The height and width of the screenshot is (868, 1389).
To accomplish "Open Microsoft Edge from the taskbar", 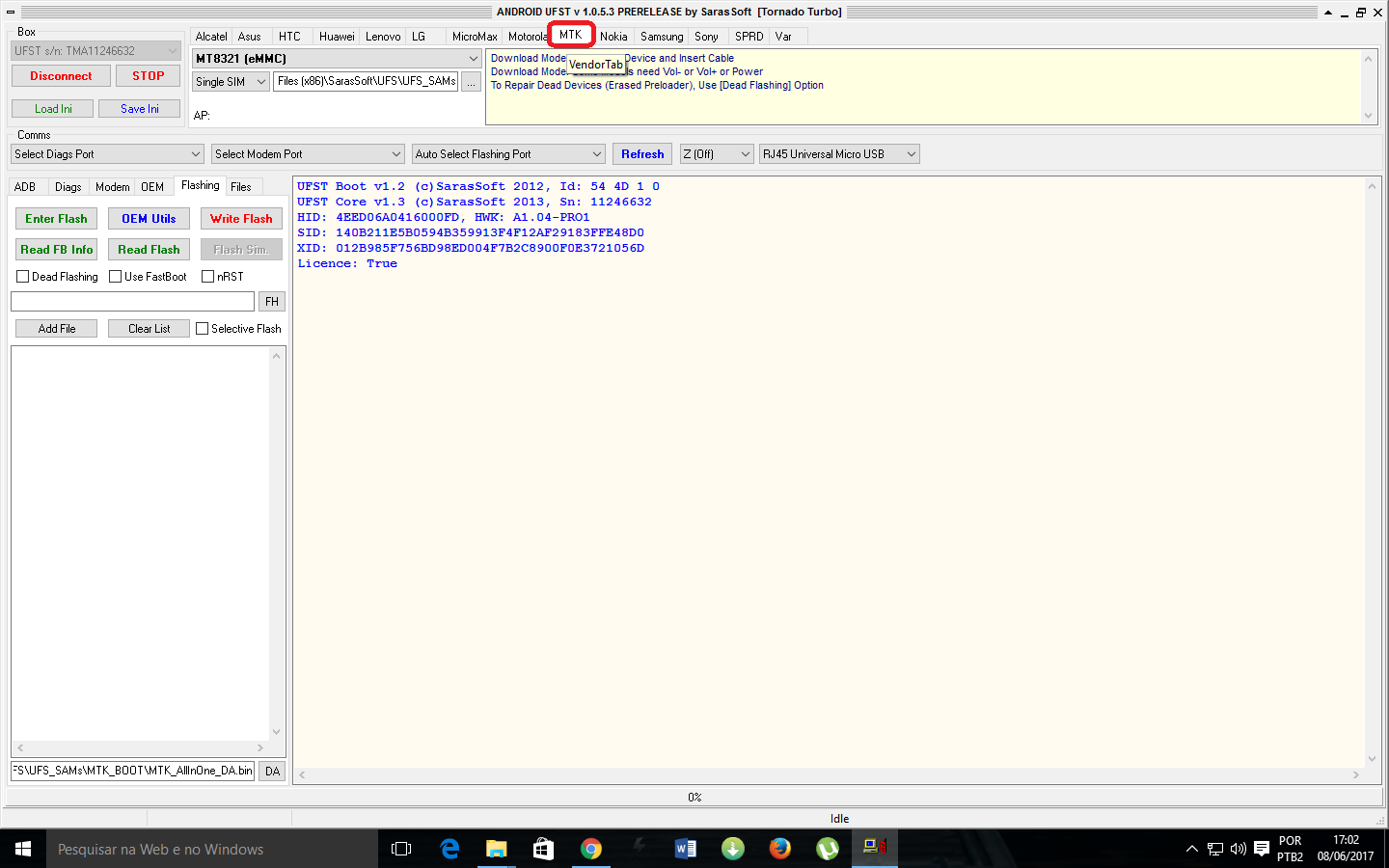I will (x=449, y=849).
